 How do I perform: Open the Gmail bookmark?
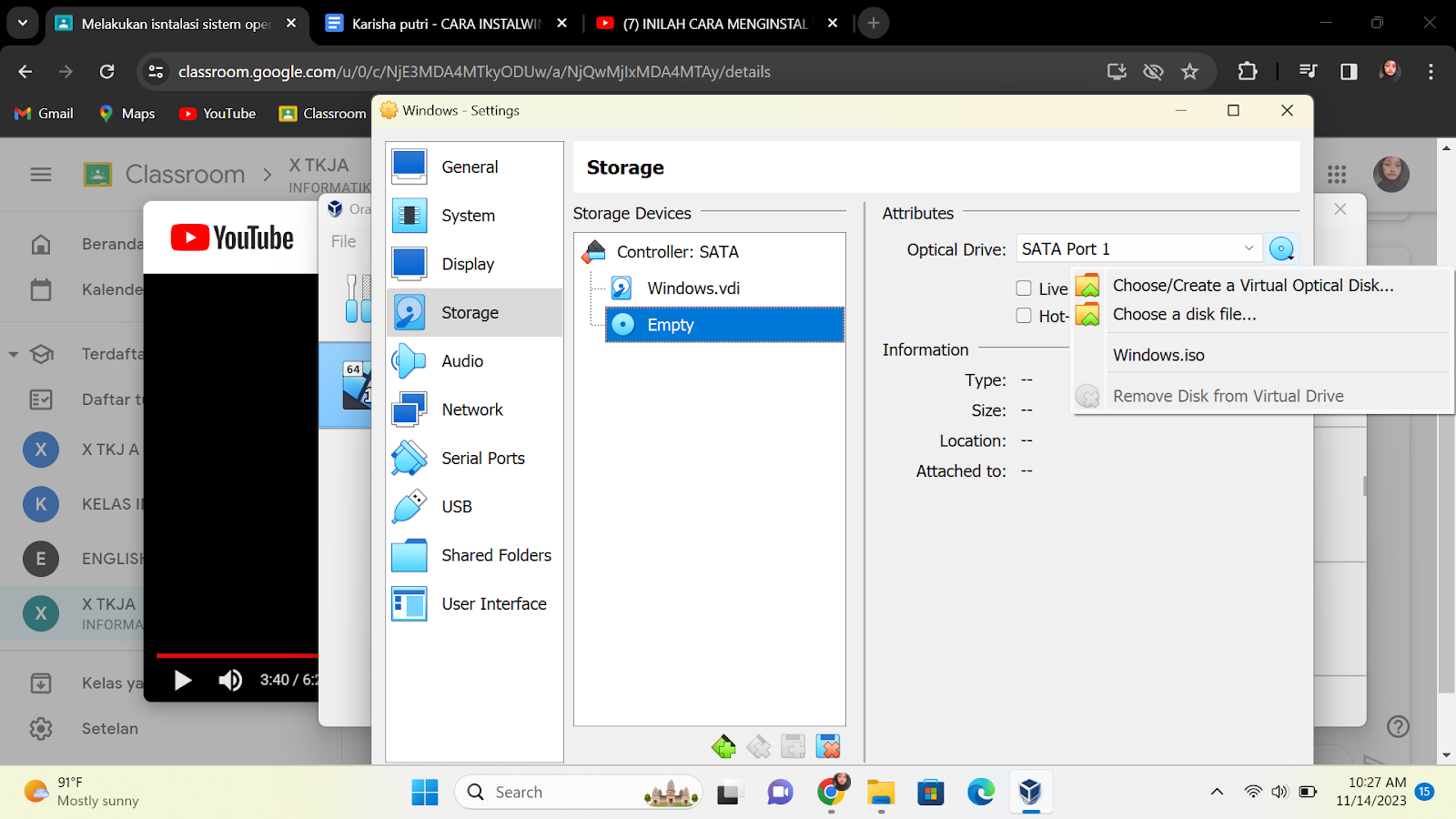coord(44,114)
